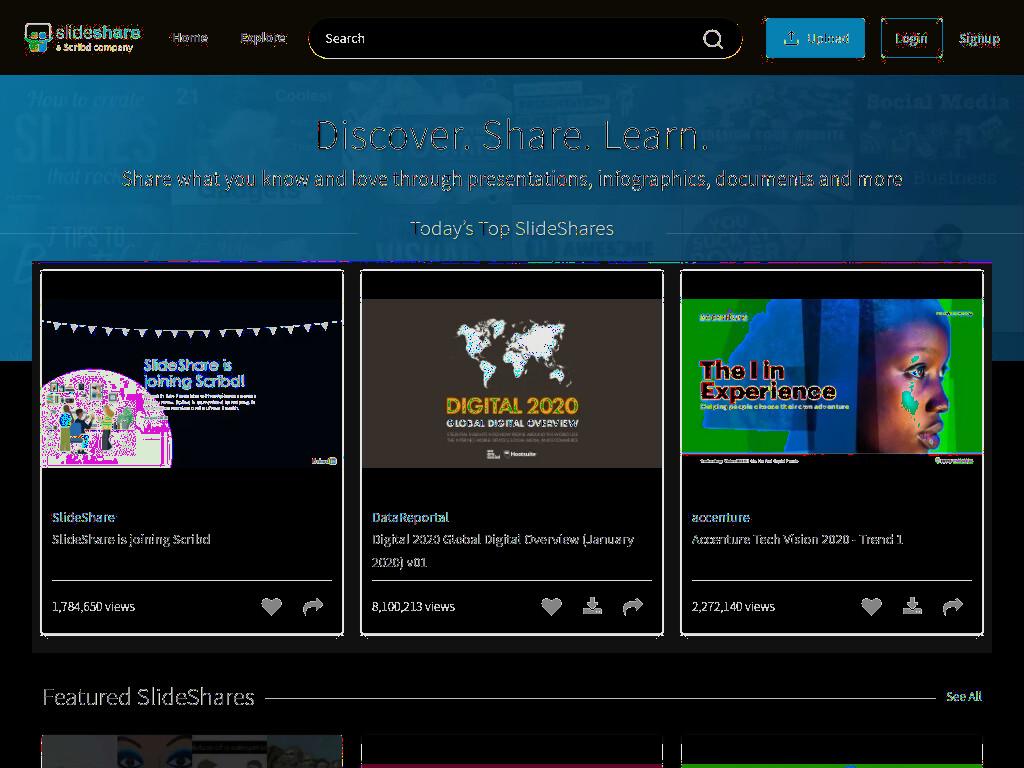
Task: Click the Today's Top SlideShares heading
Action: coord(512,229)
